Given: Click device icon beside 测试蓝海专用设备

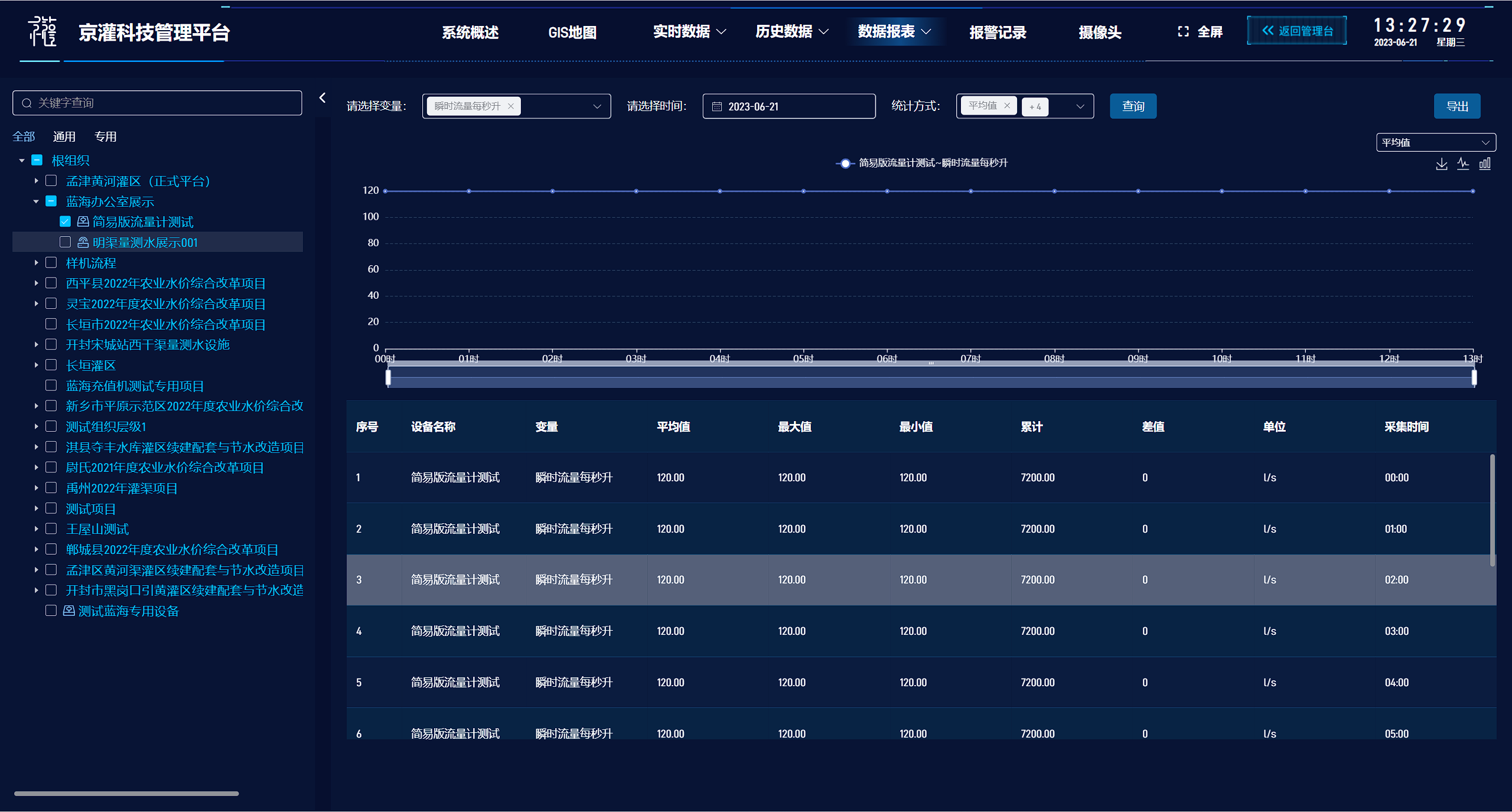Looking at the screenshot, I should [x=69, y=611].
